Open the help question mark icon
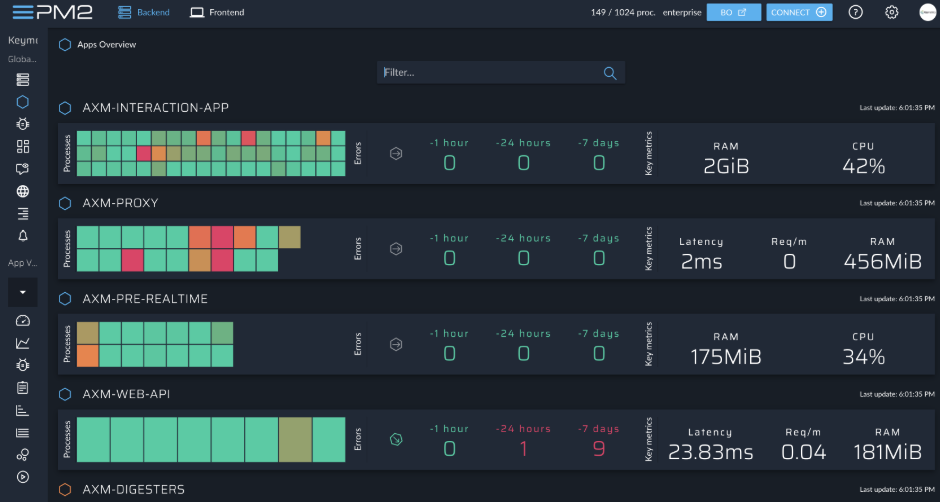The image size is (940, 502). pos(855,12)
